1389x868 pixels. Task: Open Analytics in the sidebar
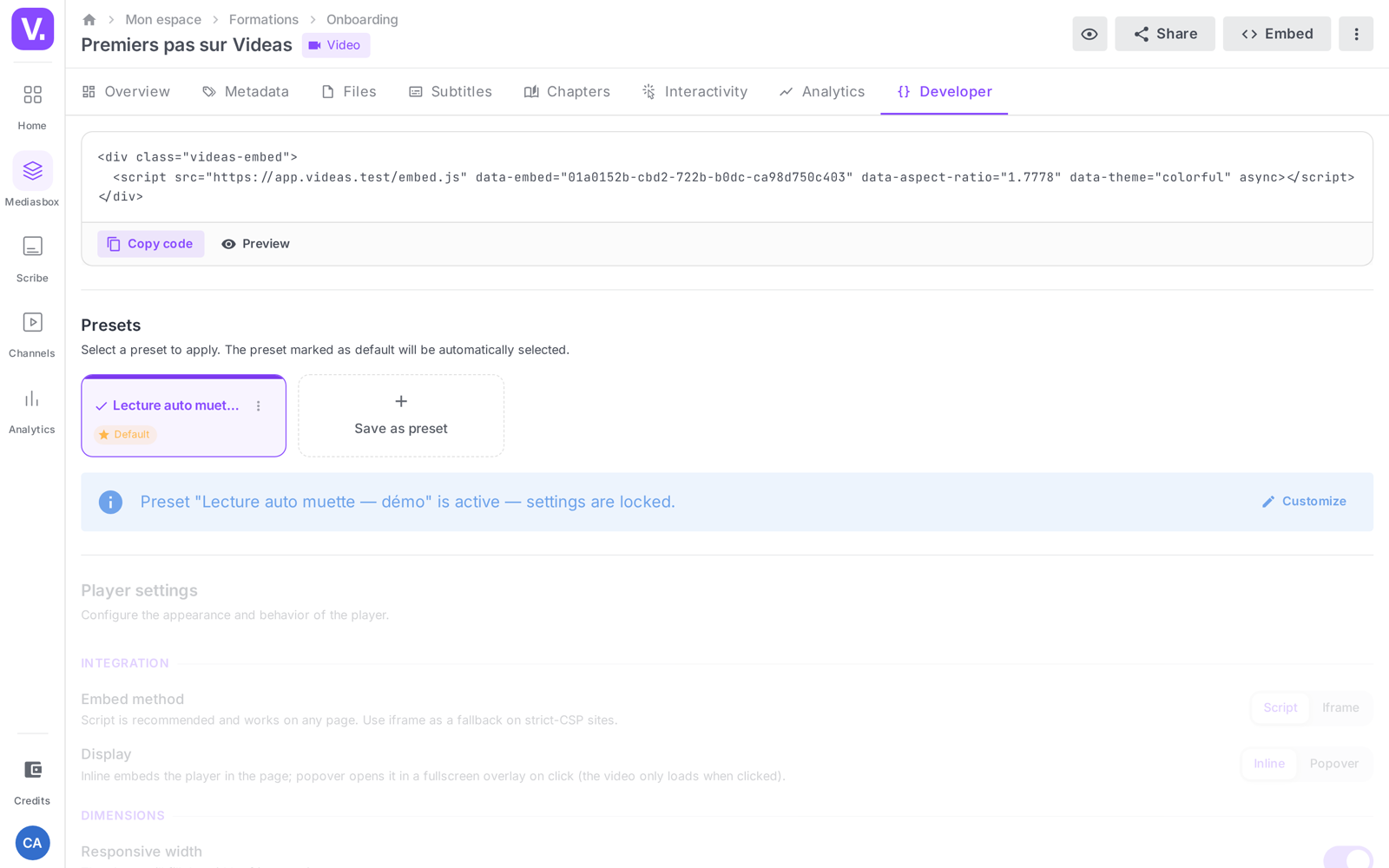pos(32,411)
